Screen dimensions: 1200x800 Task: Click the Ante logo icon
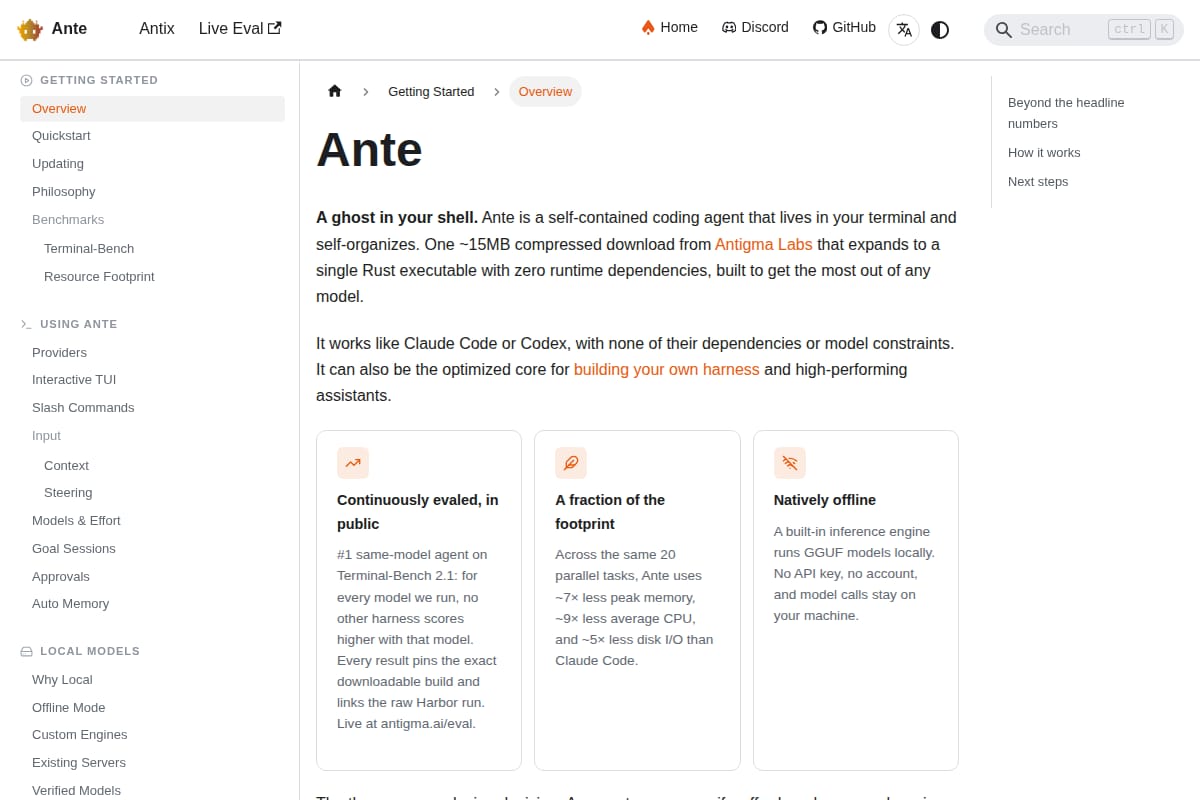(30, 29)
